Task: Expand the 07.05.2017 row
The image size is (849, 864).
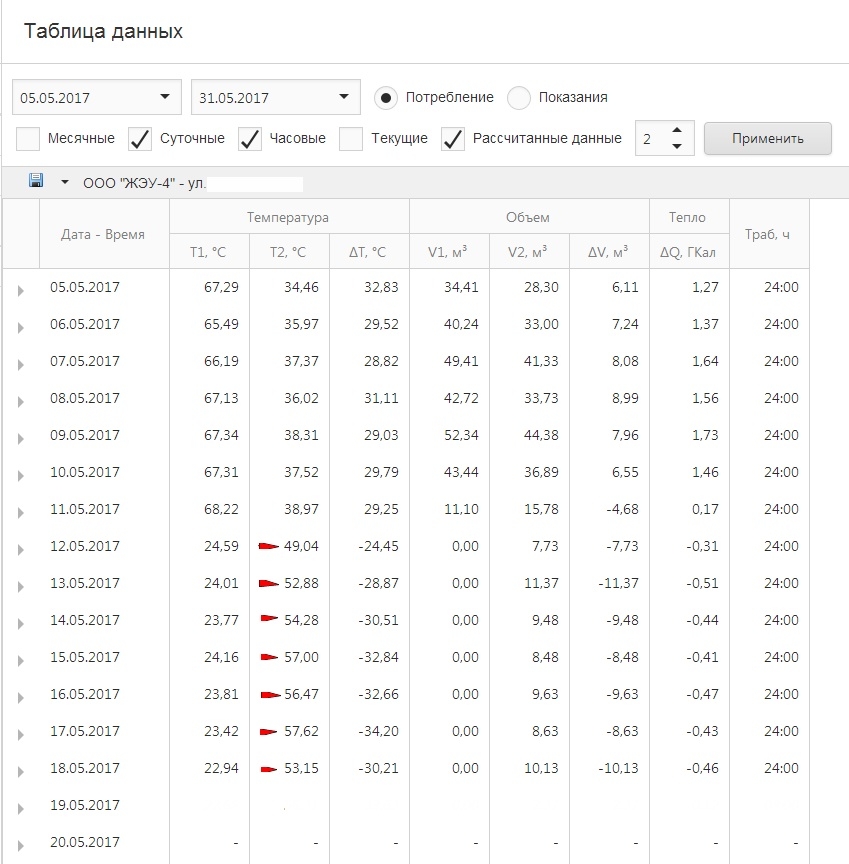Action: [20, 364]
